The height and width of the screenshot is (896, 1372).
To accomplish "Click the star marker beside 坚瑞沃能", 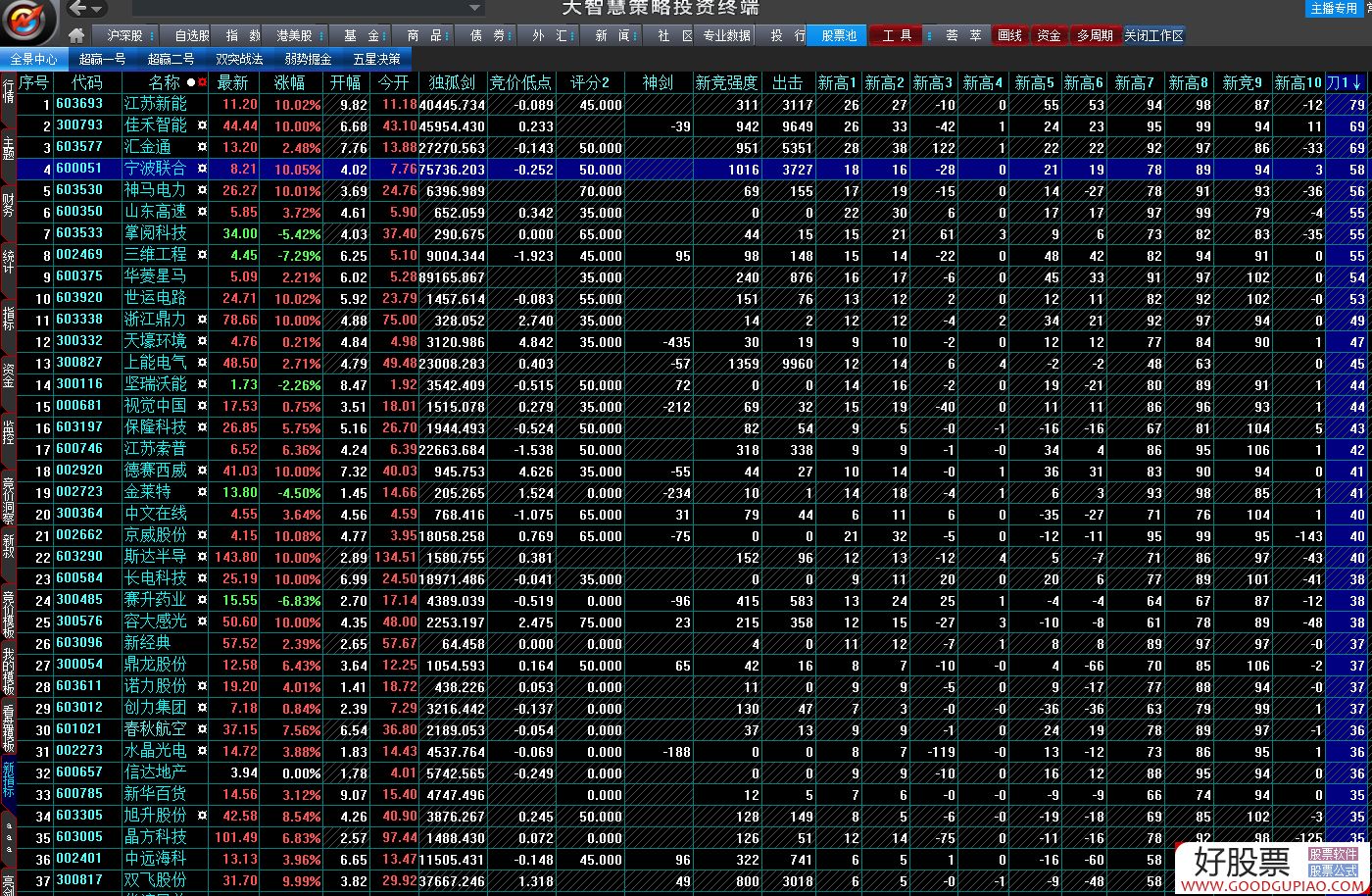I will (202, 384).
